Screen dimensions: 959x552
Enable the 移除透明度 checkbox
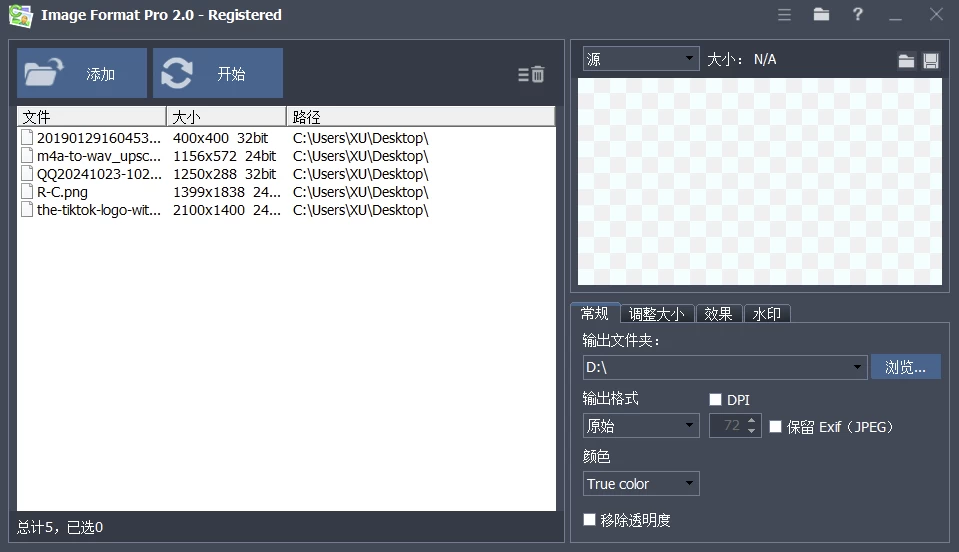[590, 520]
